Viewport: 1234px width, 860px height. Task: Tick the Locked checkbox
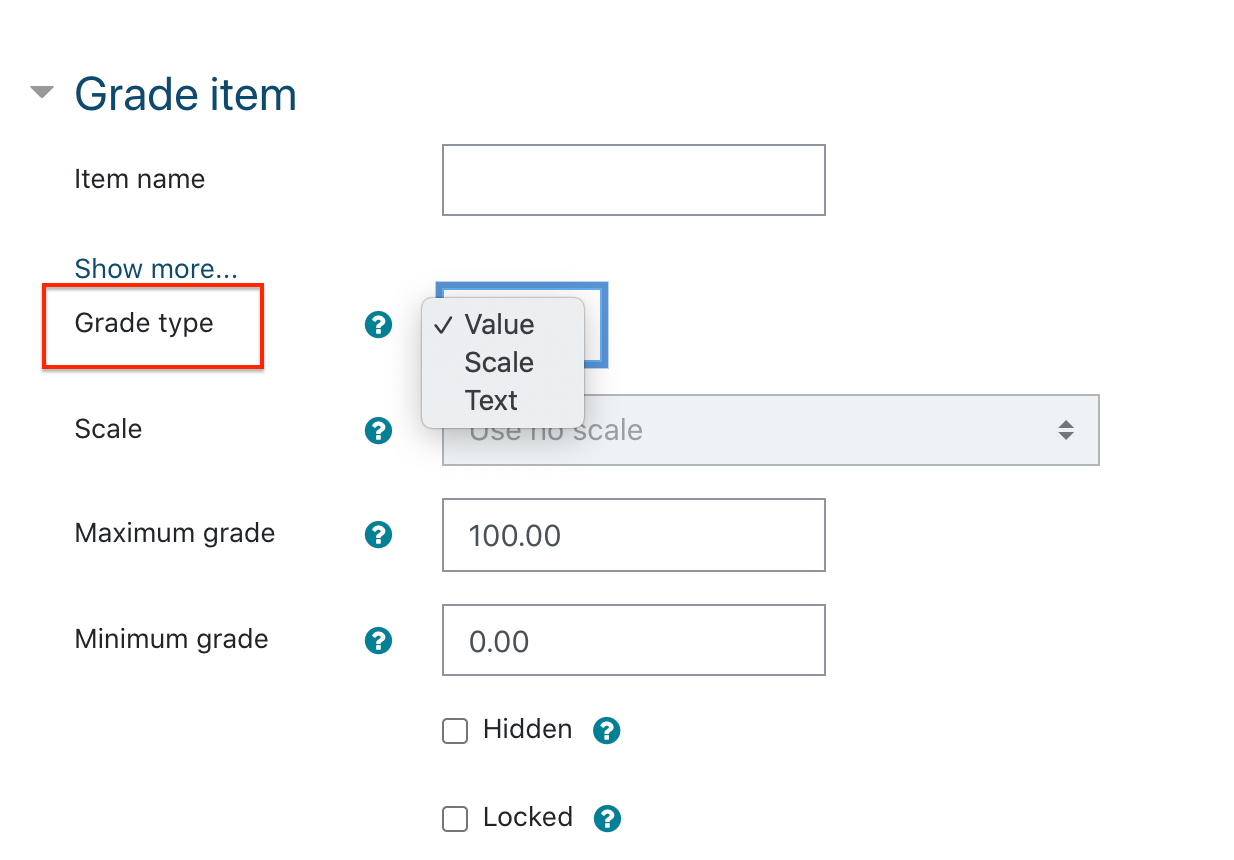coord(455,820)
